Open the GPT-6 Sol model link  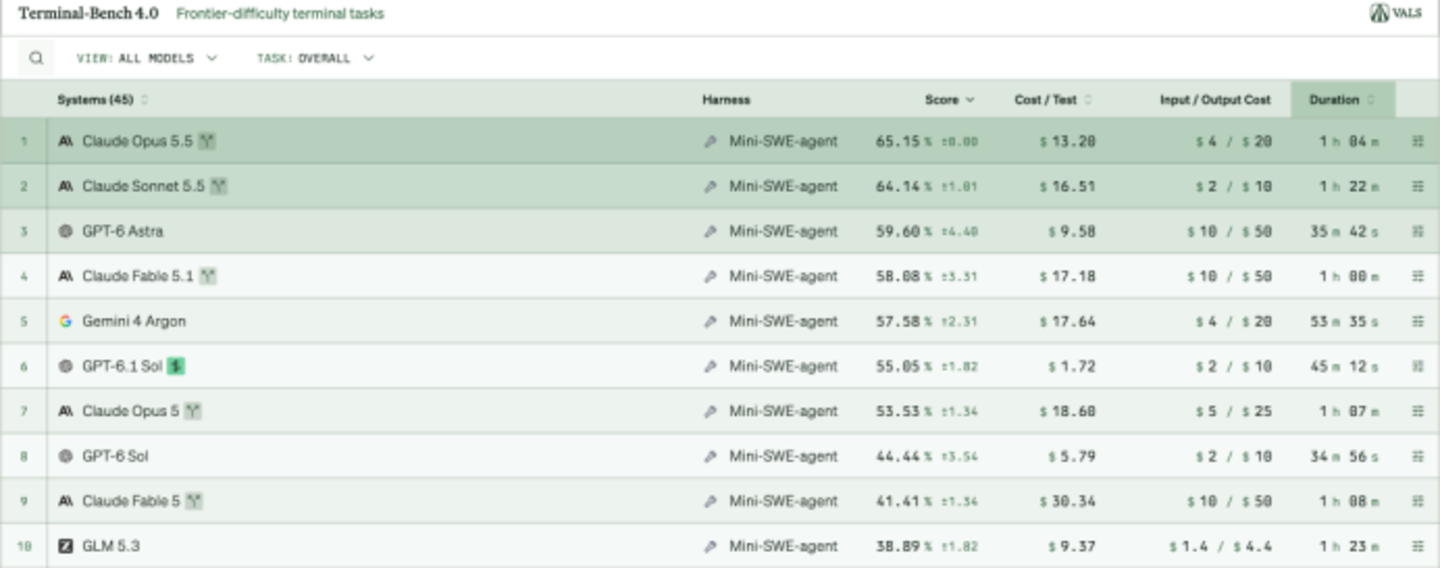point(115,456)
